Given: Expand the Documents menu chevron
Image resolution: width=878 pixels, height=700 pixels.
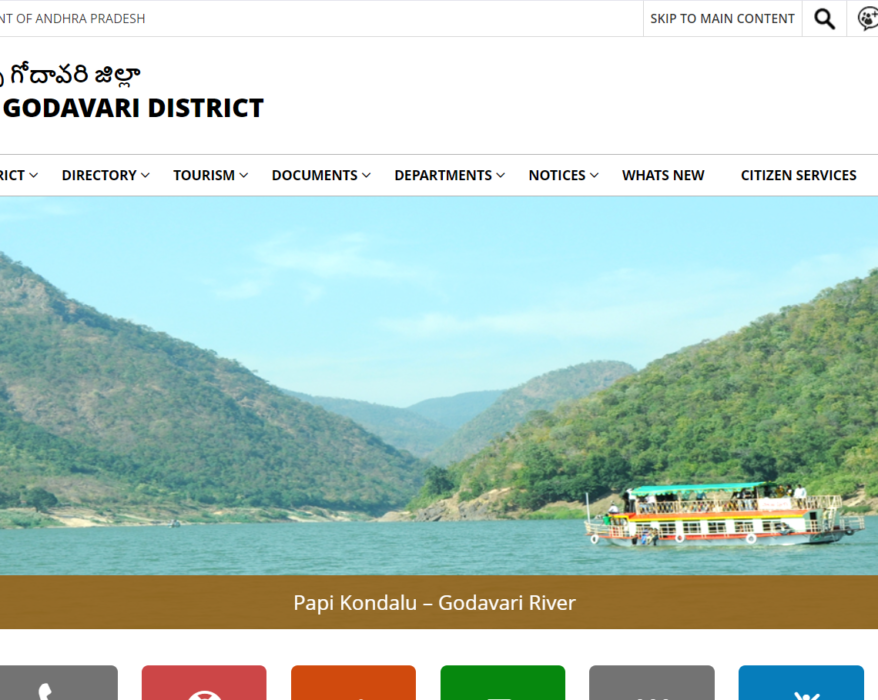Looking at the screenshot, I should [366, 175].
